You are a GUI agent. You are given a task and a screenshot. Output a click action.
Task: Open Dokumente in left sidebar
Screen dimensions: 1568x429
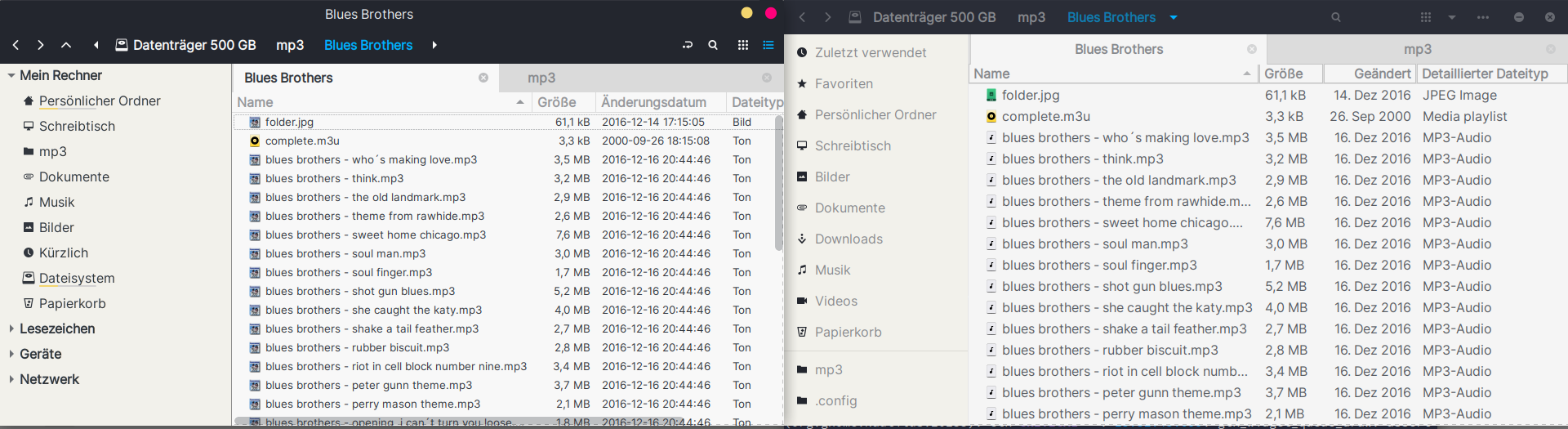(73, 177)
